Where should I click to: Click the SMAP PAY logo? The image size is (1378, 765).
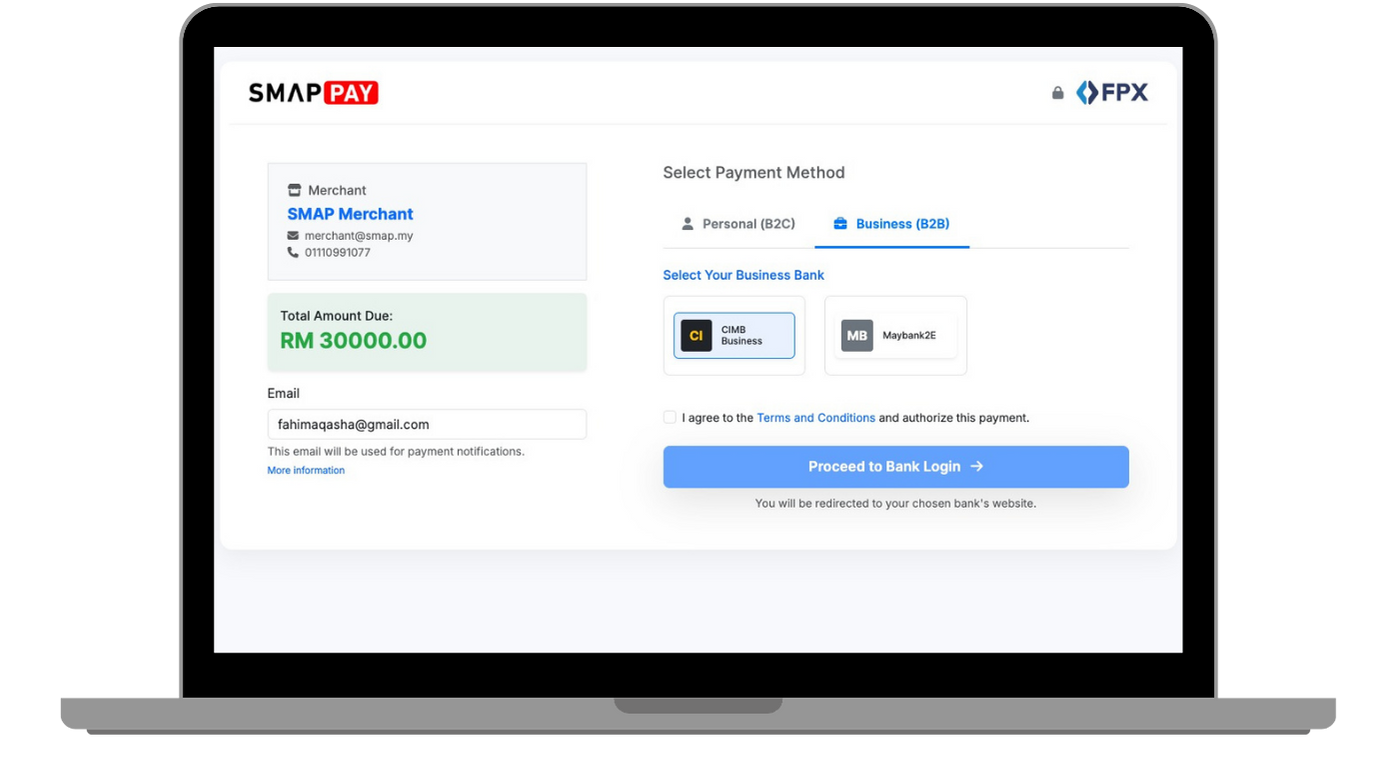313,93
